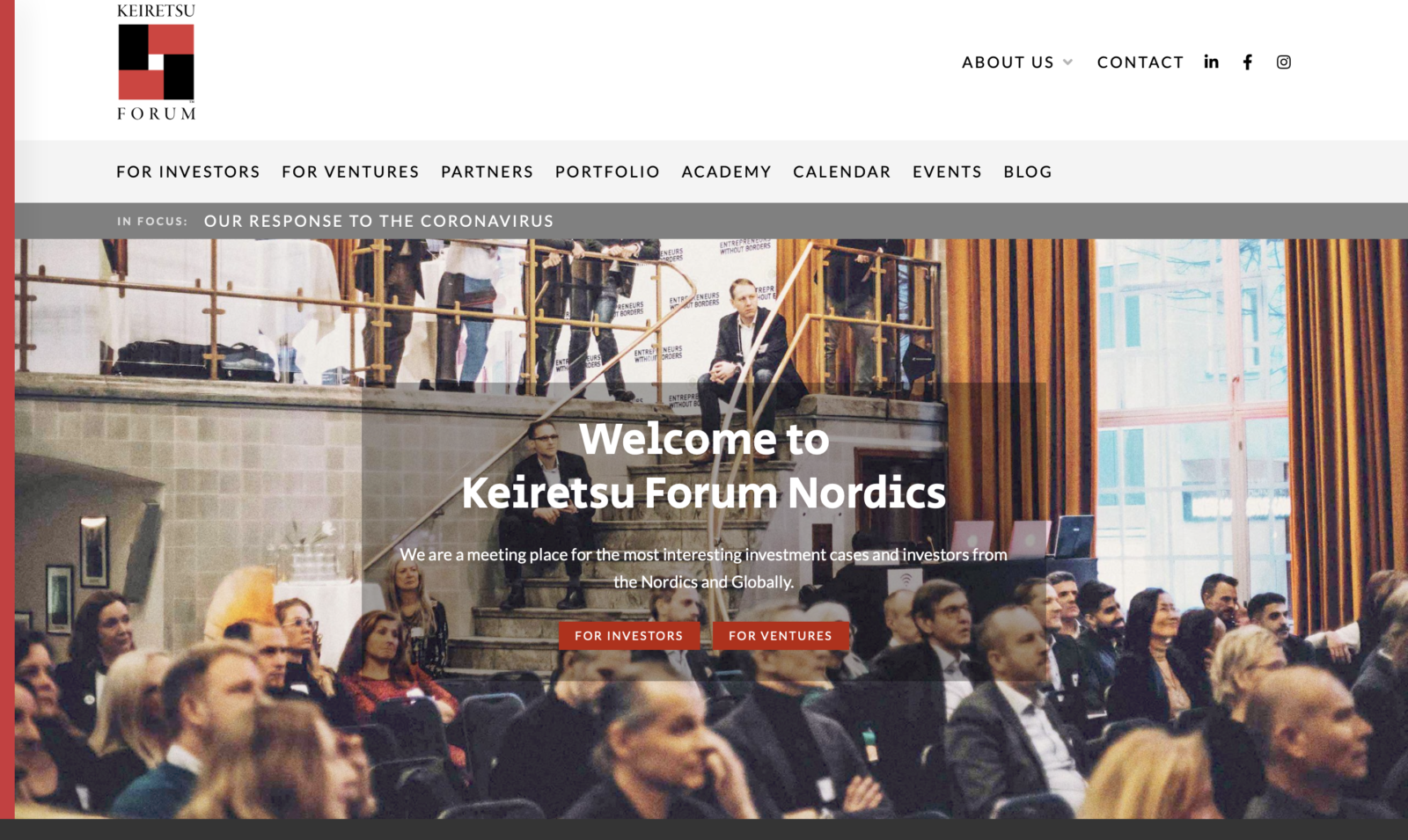
Task: Open the Instagram icon link
Action: pyautogui.click(x=1284, y=62)
